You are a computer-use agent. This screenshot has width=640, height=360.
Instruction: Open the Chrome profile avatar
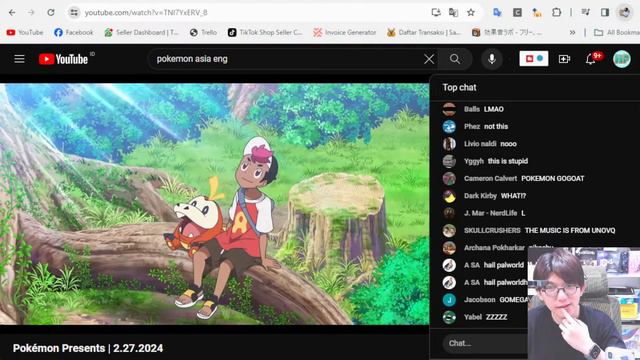pos(624,13)
